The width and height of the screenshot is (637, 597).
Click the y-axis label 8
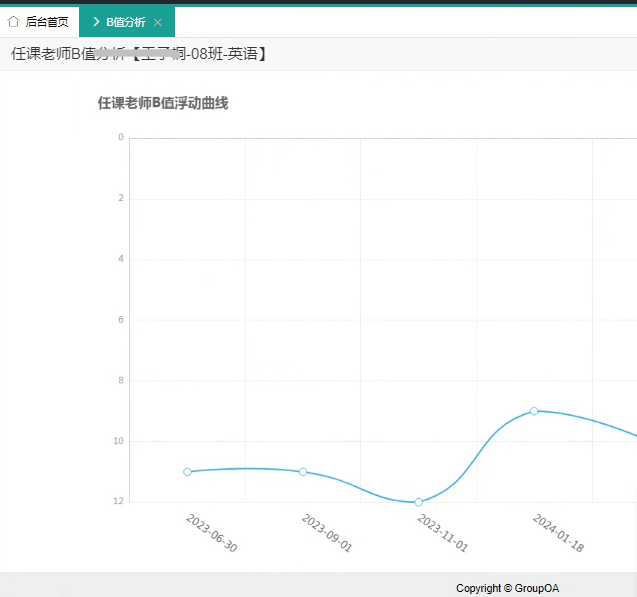pos(121,380)
